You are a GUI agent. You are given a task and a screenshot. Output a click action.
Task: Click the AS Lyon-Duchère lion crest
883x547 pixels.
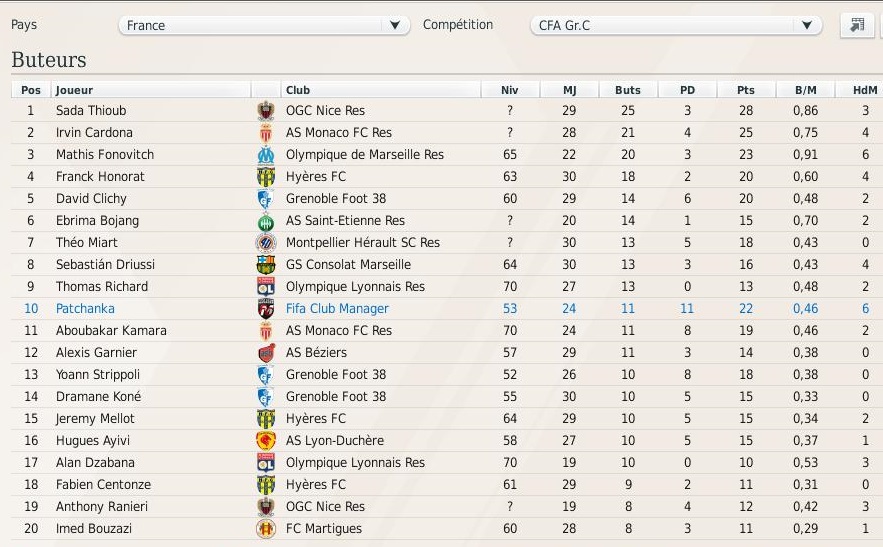pos(266,441)
